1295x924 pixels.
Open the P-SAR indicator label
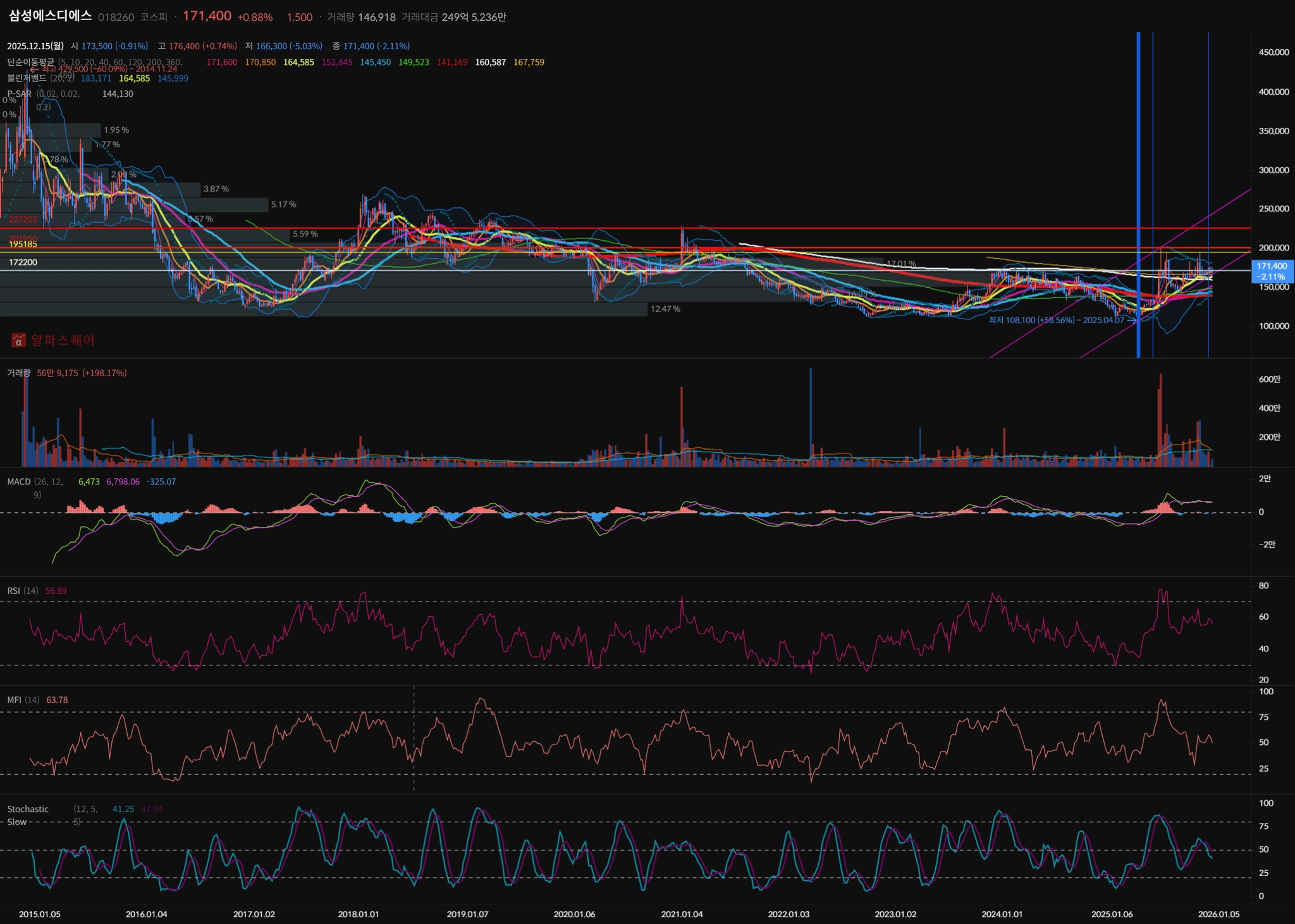19,94
